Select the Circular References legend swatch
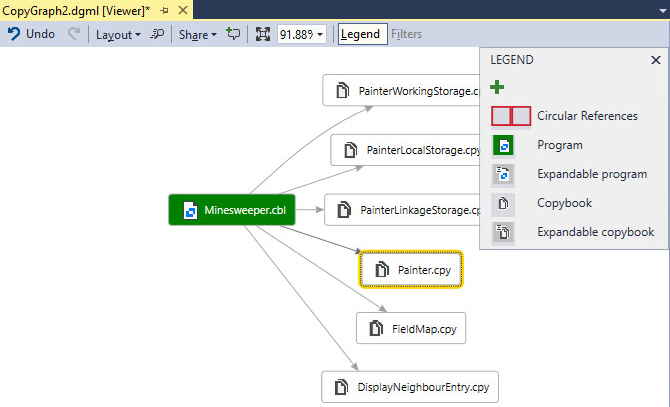This screenshot has width=670, height=407. pyautogui.click(x=510, y=116)
